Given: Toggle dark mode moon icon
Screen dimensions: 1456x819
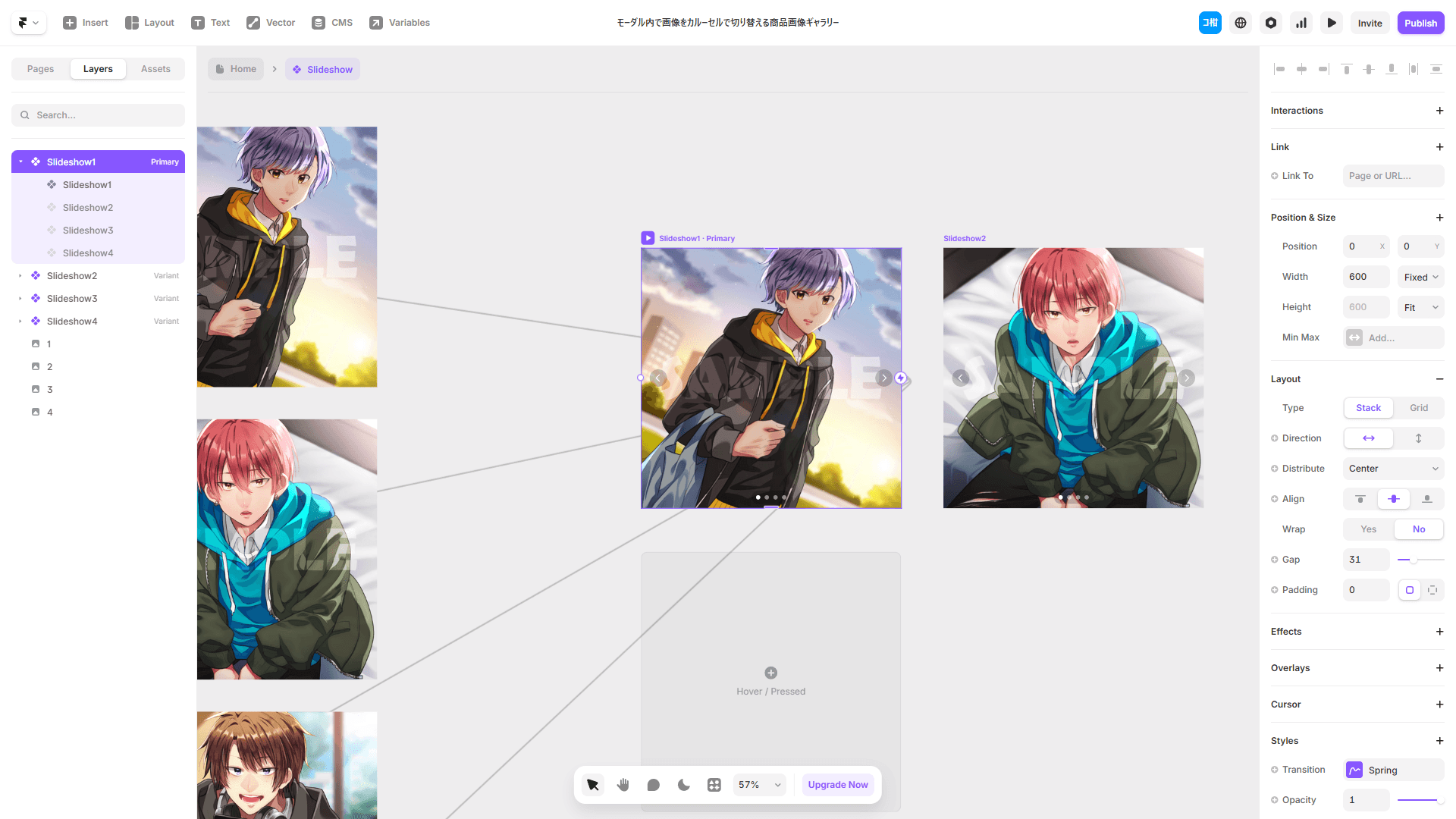Looking at the screenshot, I should click(x=684, y=785).
